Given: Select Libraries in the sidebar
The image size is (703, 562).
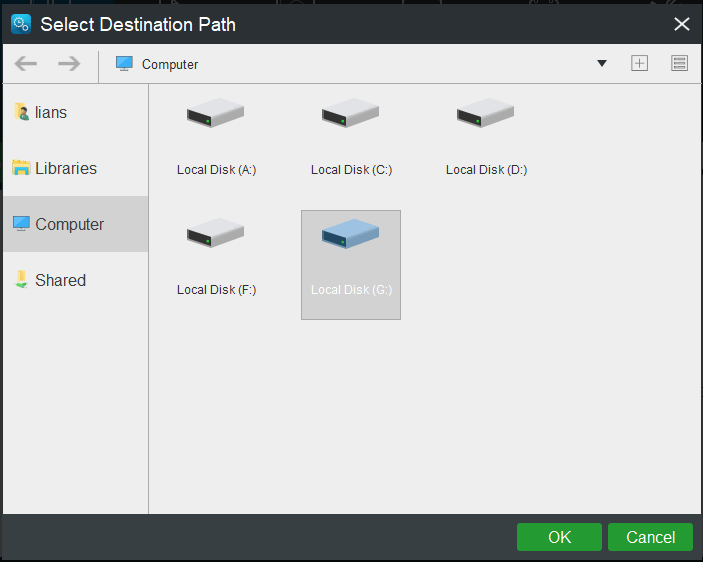Looking at the screenshot, I should (x=75, y=168).
